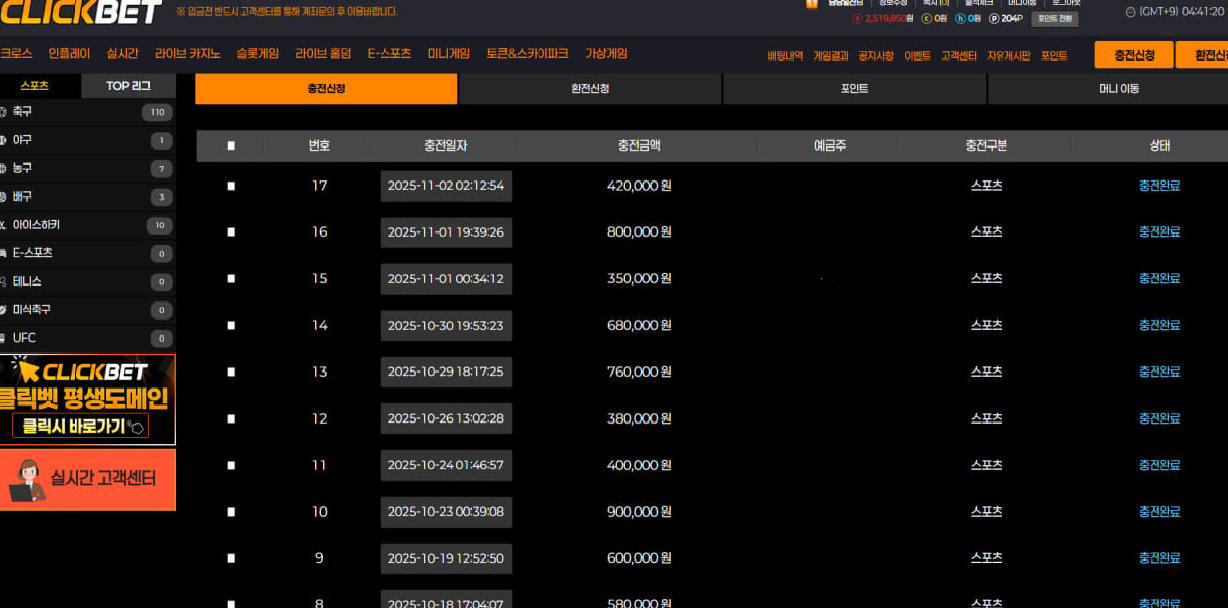This screenshot has height=608, width=1228.
Task: Open 슬롯게임 in the main navigation
Action: point(257,54)
